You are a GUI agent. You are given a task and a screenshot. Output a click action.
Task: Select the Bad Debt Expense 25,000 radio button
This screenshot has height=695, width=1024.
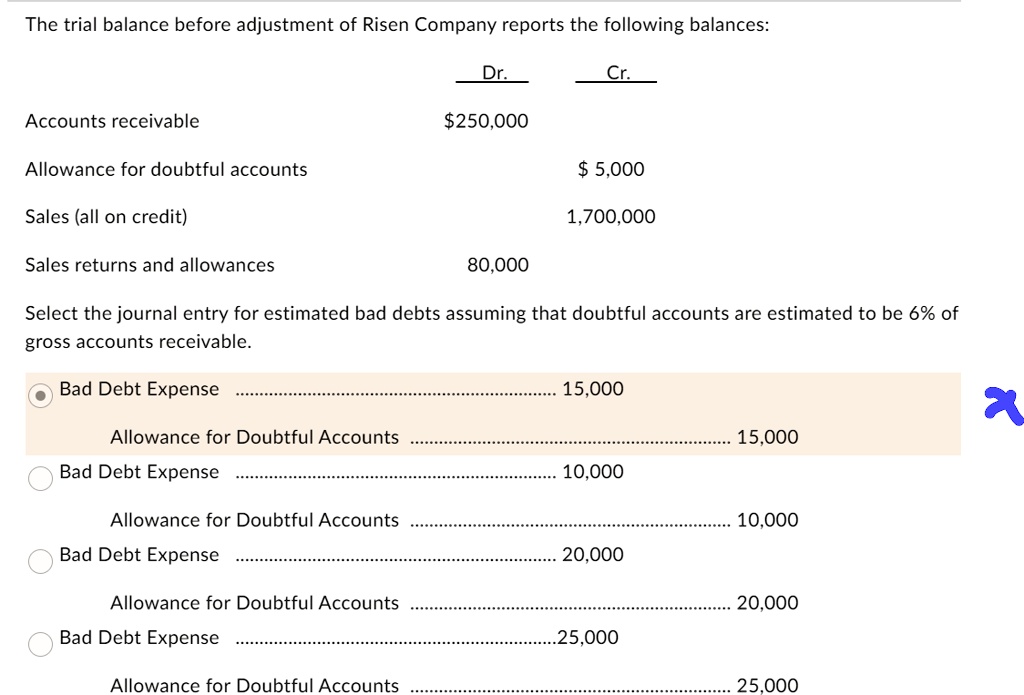40,644
